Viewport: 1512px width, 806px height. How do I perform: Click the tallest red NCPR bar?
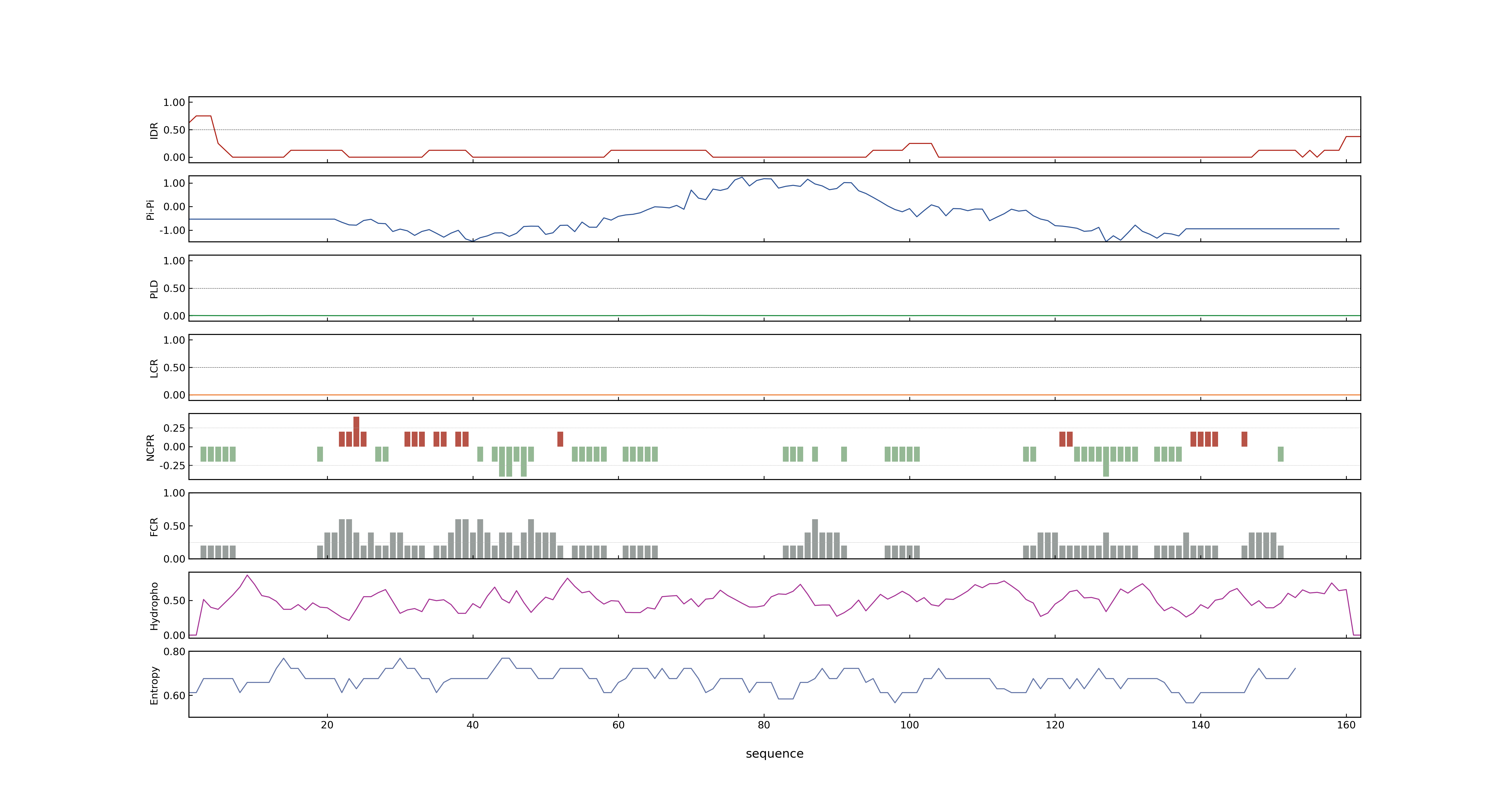click(356, 432)
